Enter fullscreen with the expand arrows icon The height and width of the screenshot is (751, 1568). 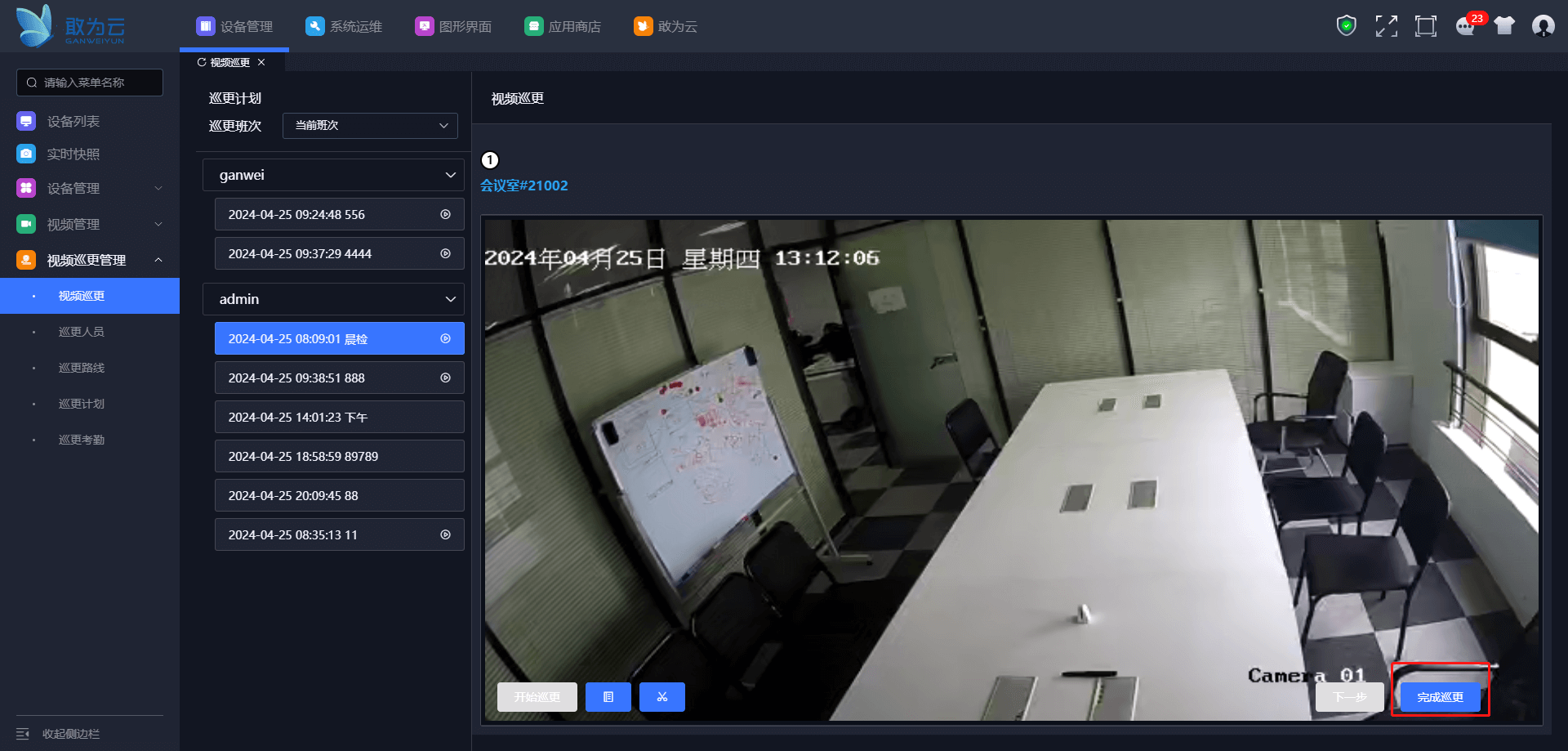pos(1386,26)
